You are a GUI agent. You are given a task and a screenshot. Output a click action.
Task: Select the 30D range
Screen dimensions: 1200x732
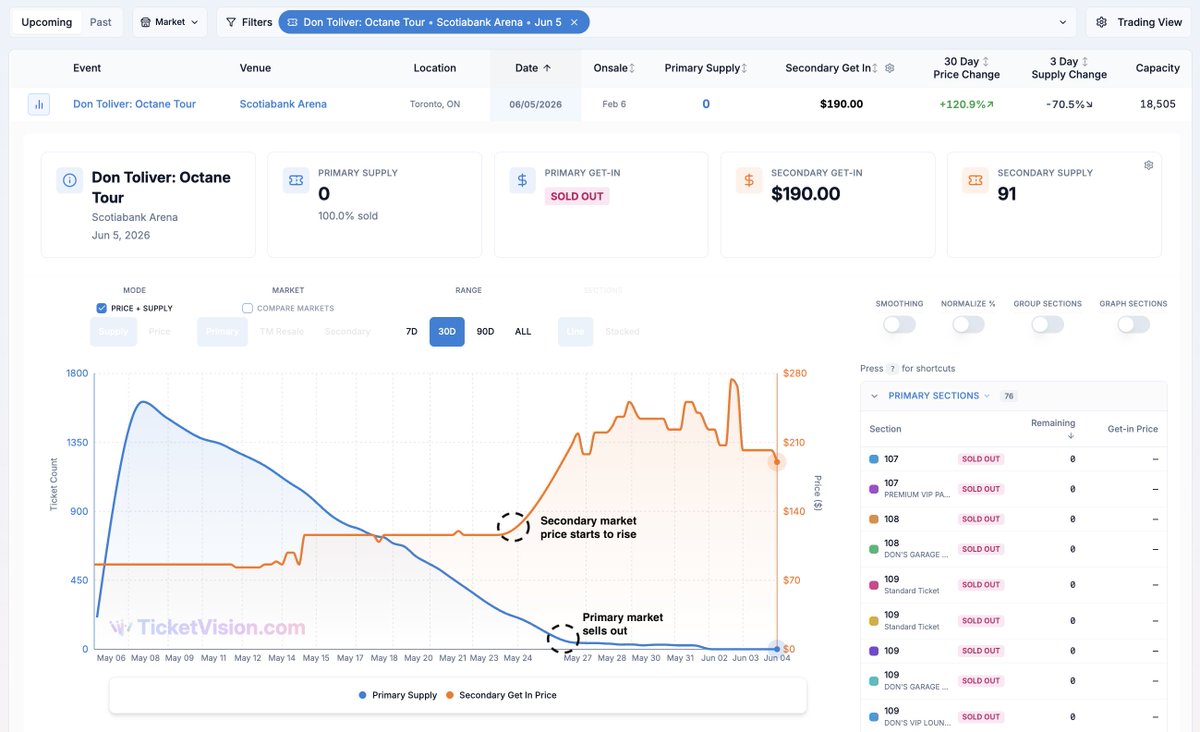pyautogui.click(x=447, y=331)
